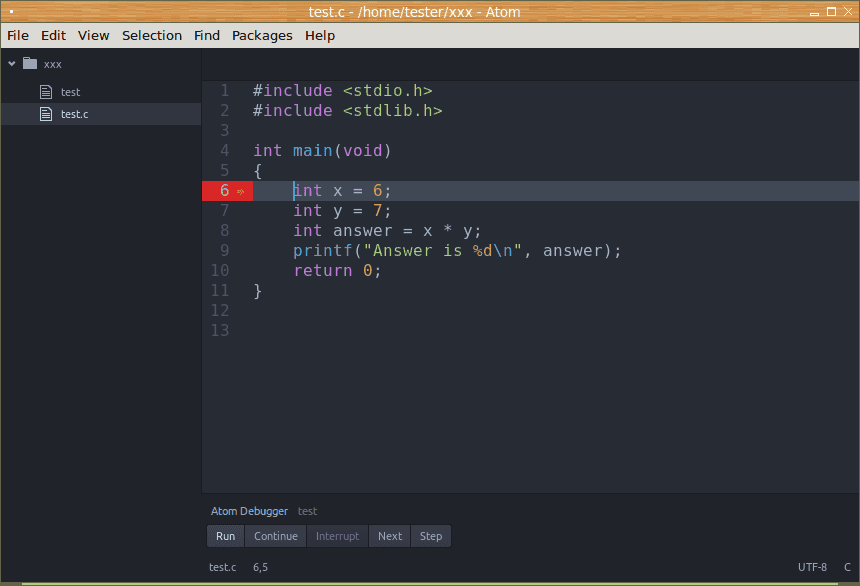Open the Find menu
The width and height of the screenshot is (860, 586).
[207, 36]
